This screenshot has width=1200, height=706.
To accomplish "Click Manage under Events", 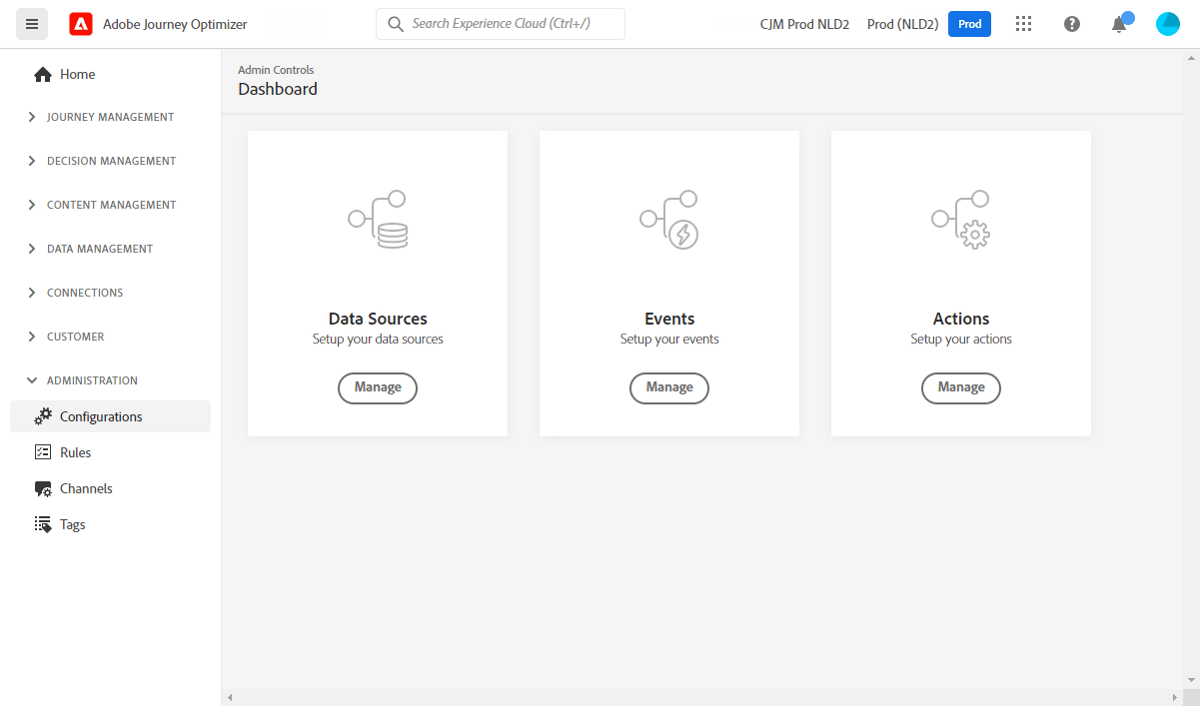I will pos(669,388).
